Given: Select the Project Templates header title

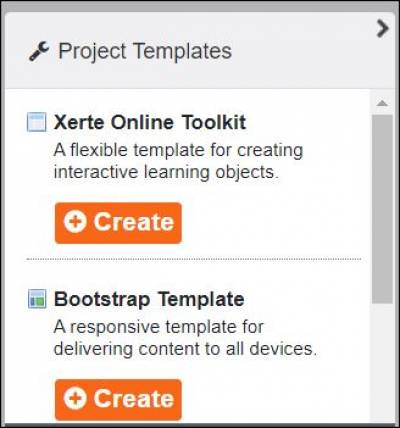Looking at the screenshot, I should 145,51.
